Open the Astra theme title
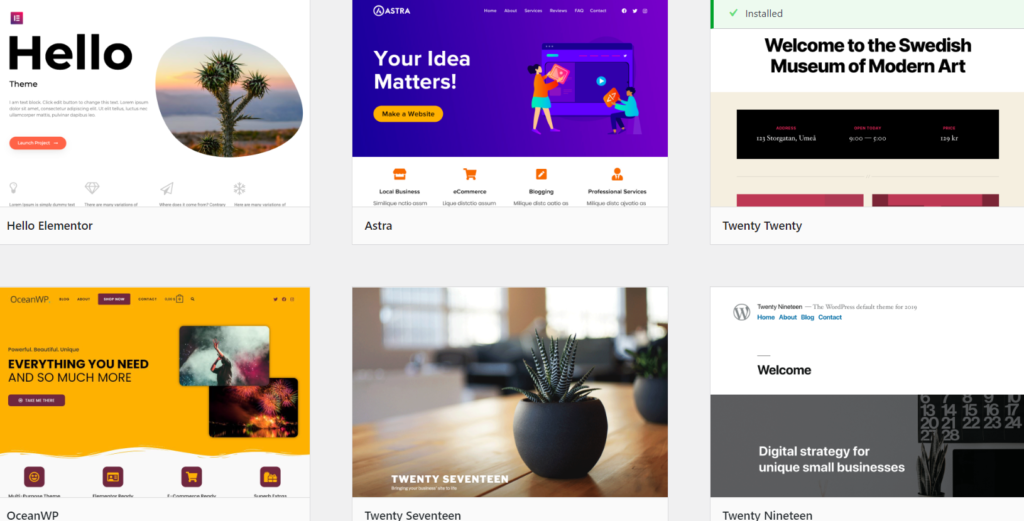This screenshot has width=1024, height=521. pyautogui.click(x=378, y=226)
